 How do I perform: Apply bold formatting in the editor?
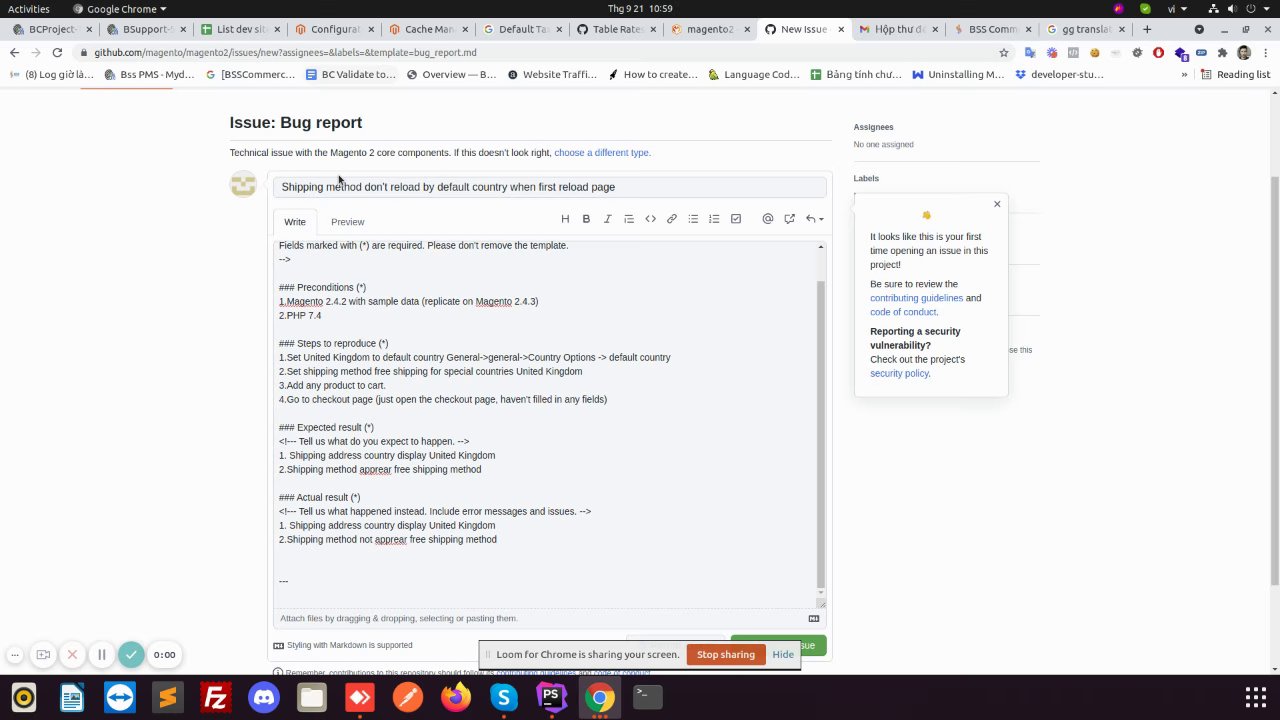[x=586, y=219]
